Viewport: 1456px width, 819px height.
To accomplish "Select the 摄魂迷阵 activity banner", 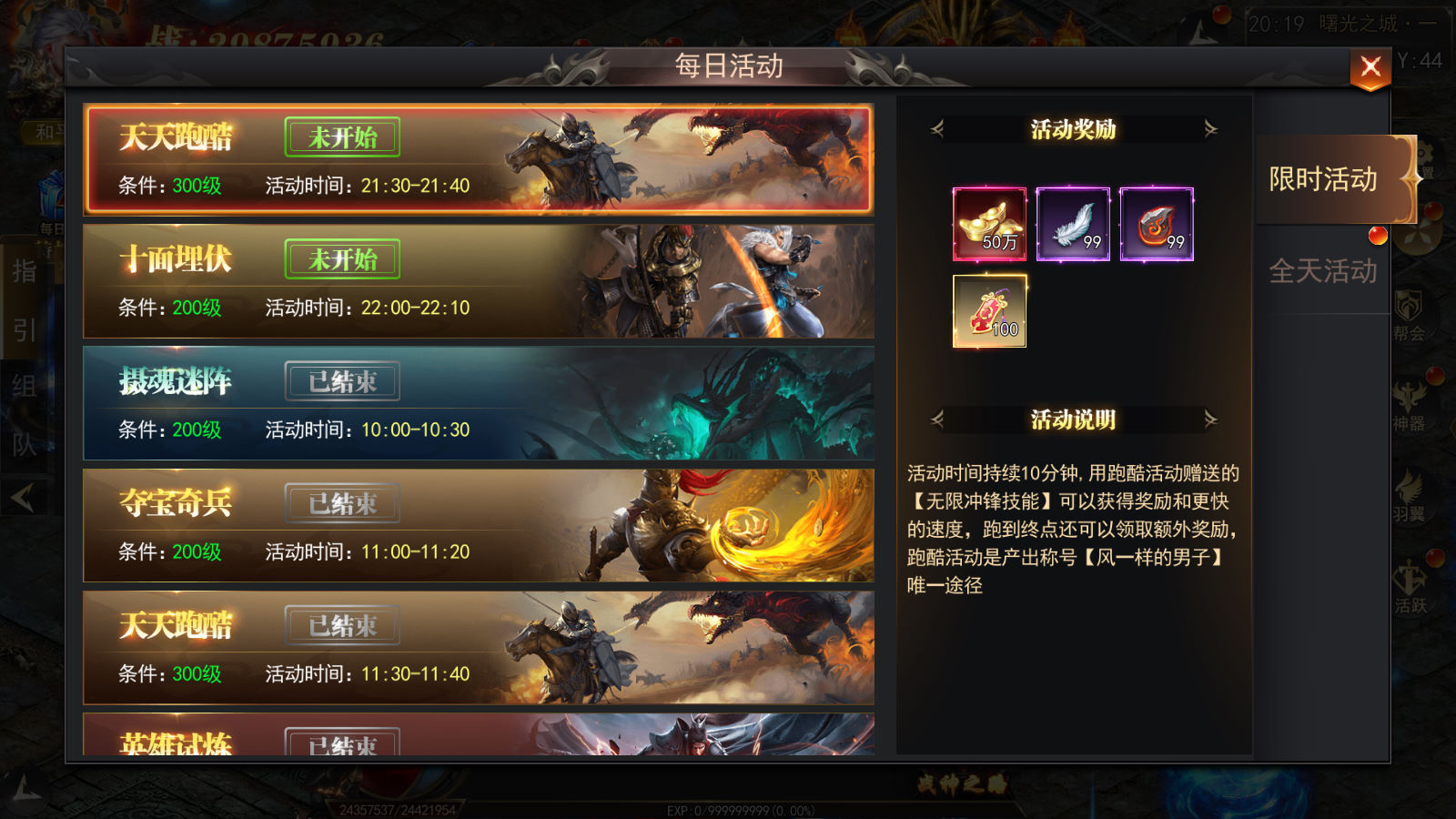I will (479, 403).
